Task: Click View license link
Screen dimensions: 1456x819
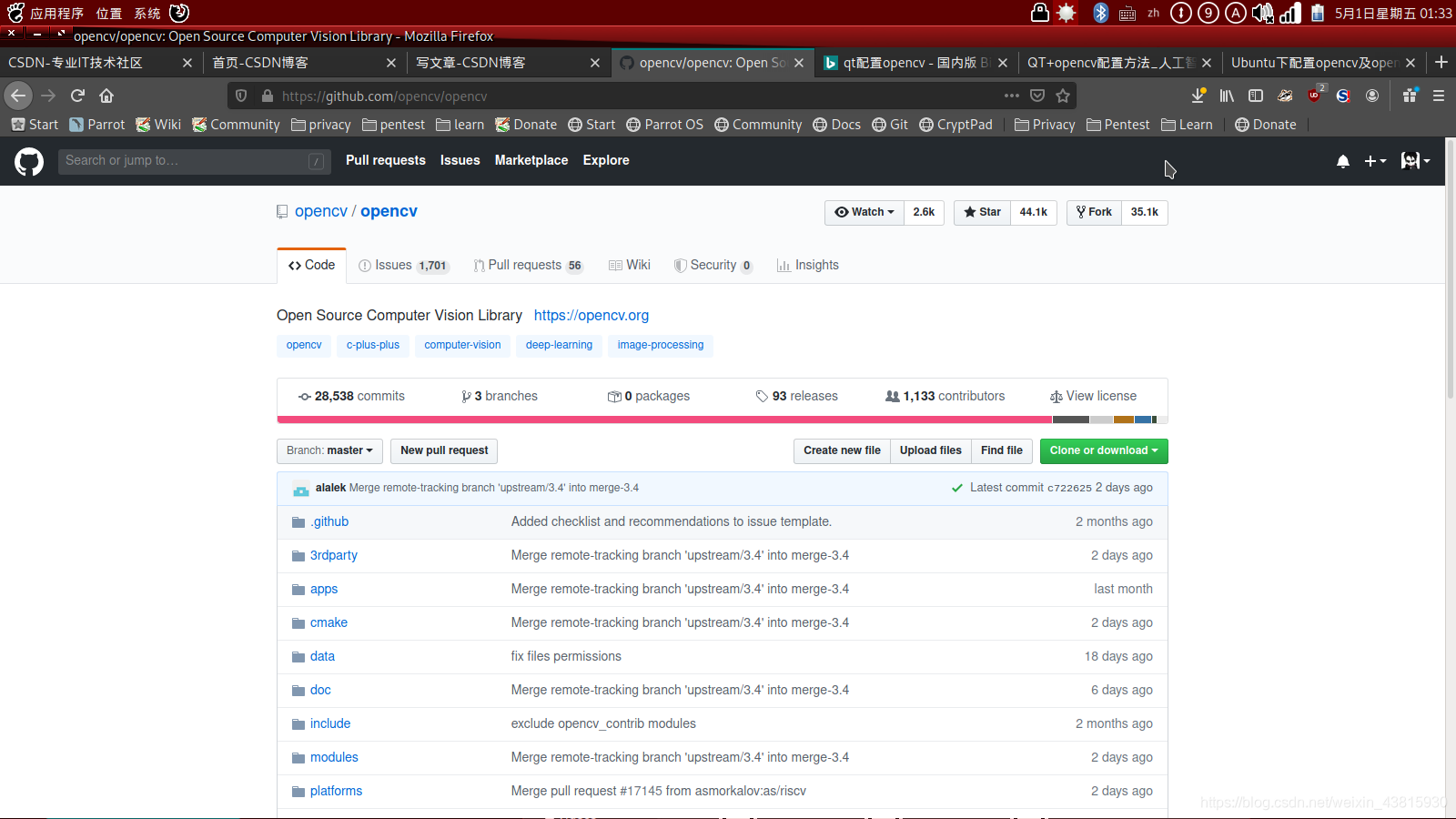Action: coord(1093,396)
